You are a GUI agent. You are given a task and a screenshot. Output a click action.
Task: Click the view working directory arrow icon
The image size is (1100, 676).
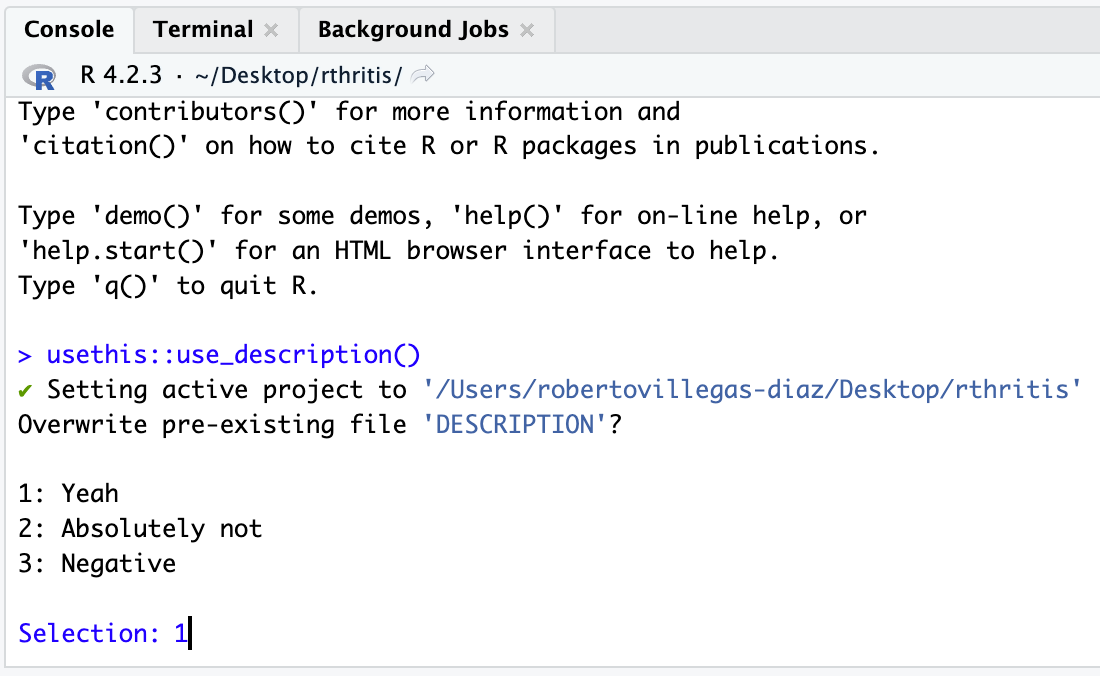[x=423, y=75]
